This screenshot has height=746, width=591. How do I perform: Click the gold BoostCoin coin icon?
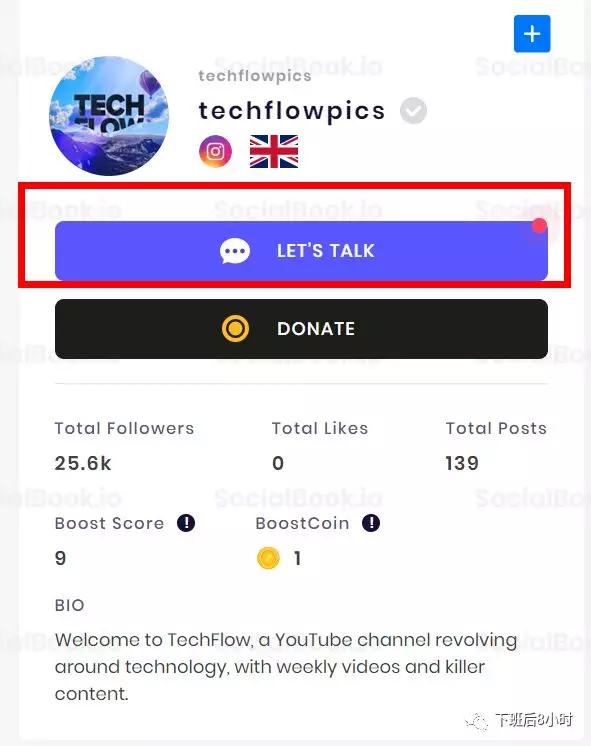(268, 558)
